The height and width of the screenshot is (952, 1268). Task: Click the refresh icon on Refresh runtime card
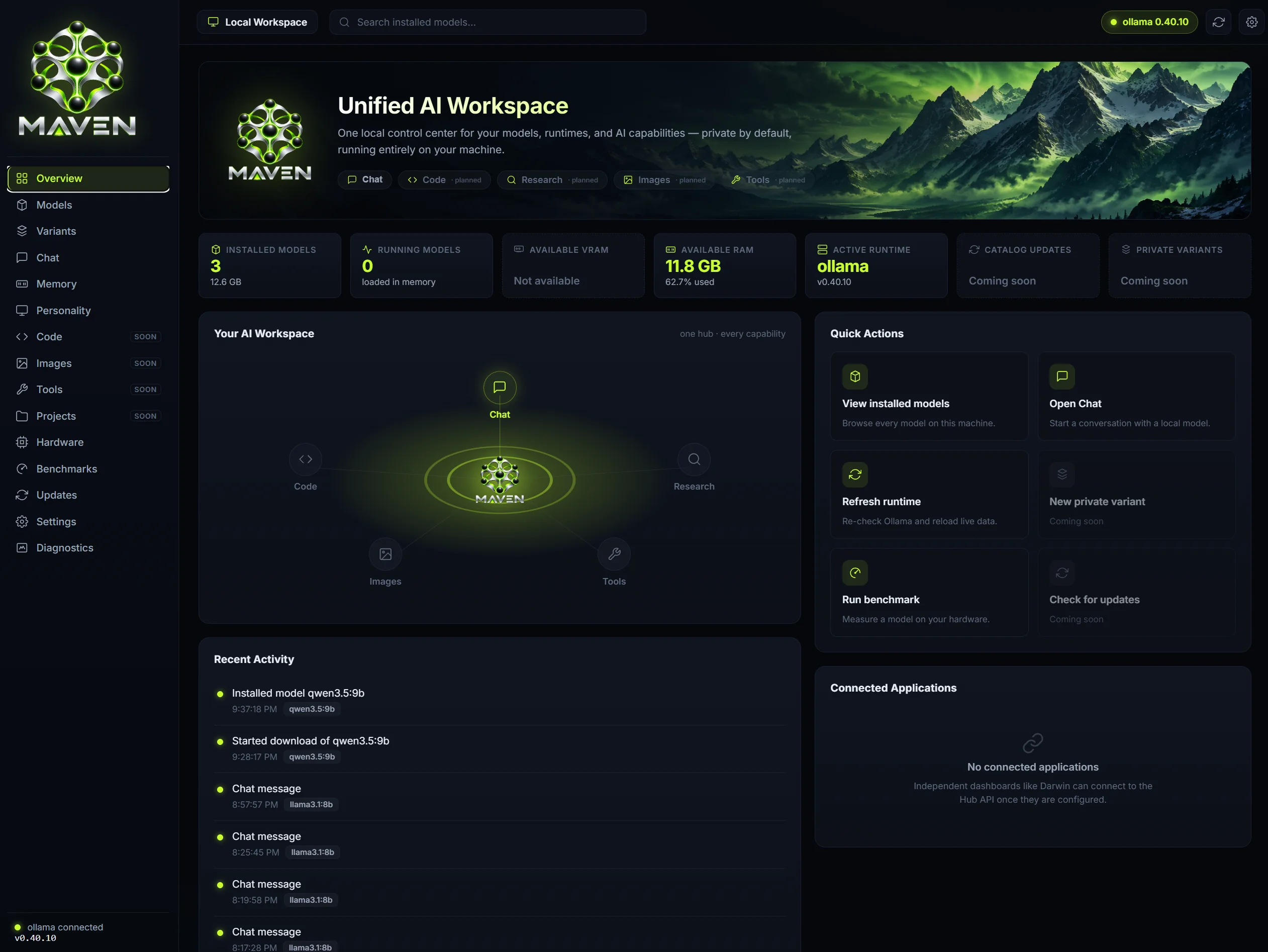click(x=855, y=474)
